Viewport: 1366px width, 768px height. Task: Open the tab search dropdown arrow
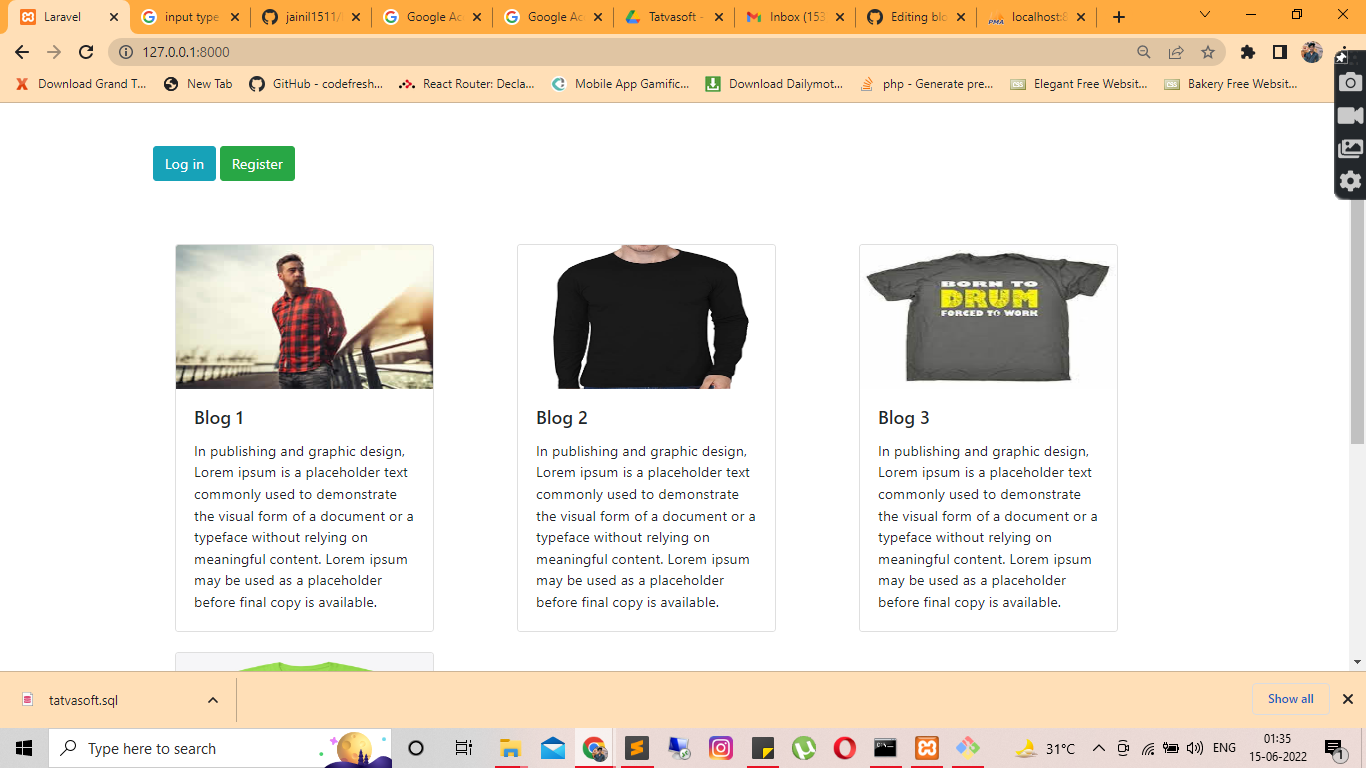[1204, 16]
